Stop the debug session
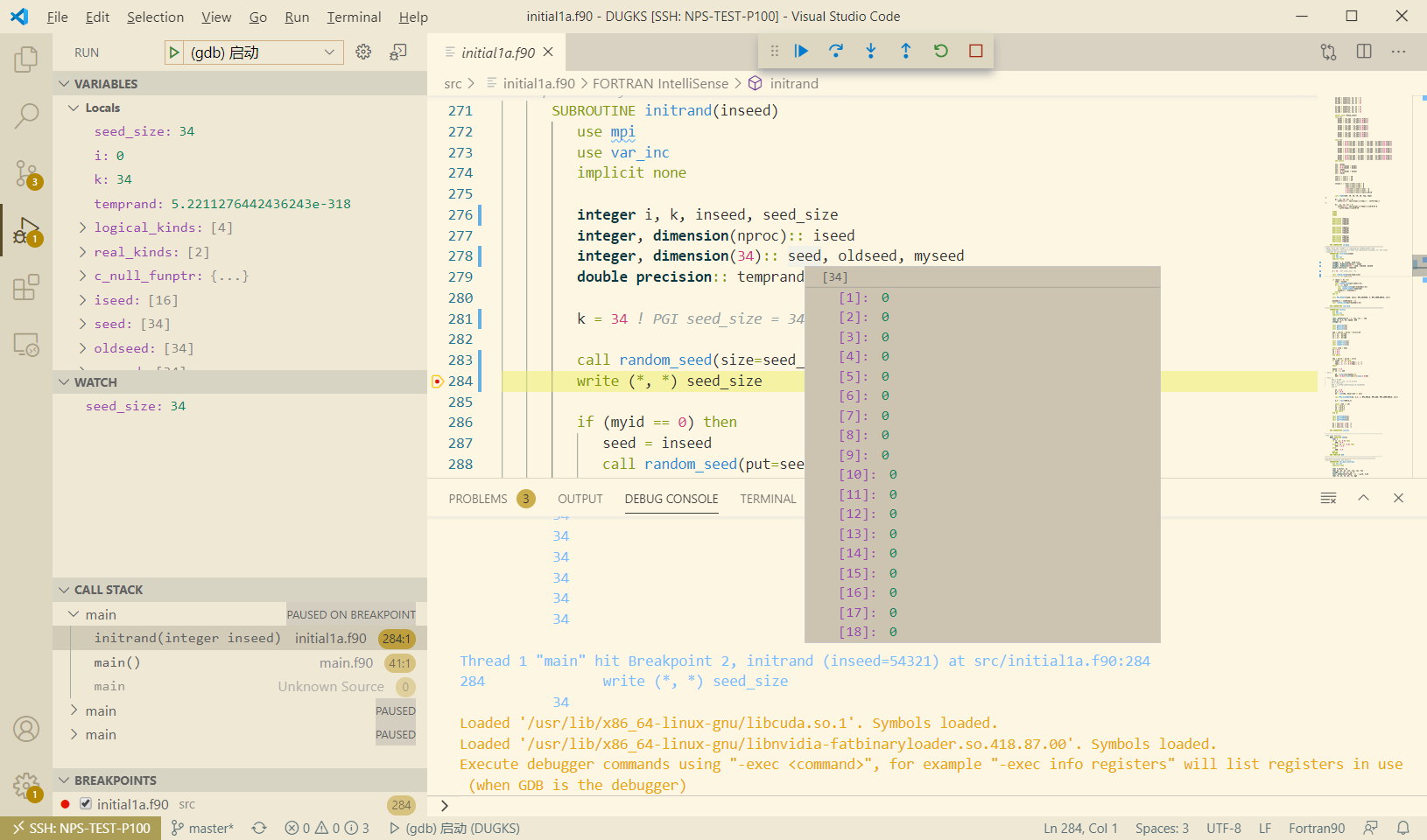 pyautogui.click(x=976, y=51)
